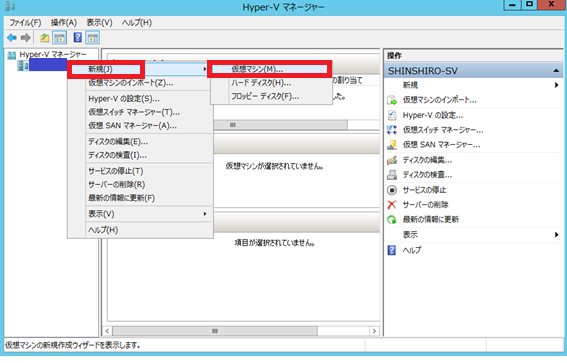The width and height of the screenshot is (567, 363).
Task: Click the green refresh 最新の情報に更新 icon
Action: pyautogui.click(x=392, y=219)
